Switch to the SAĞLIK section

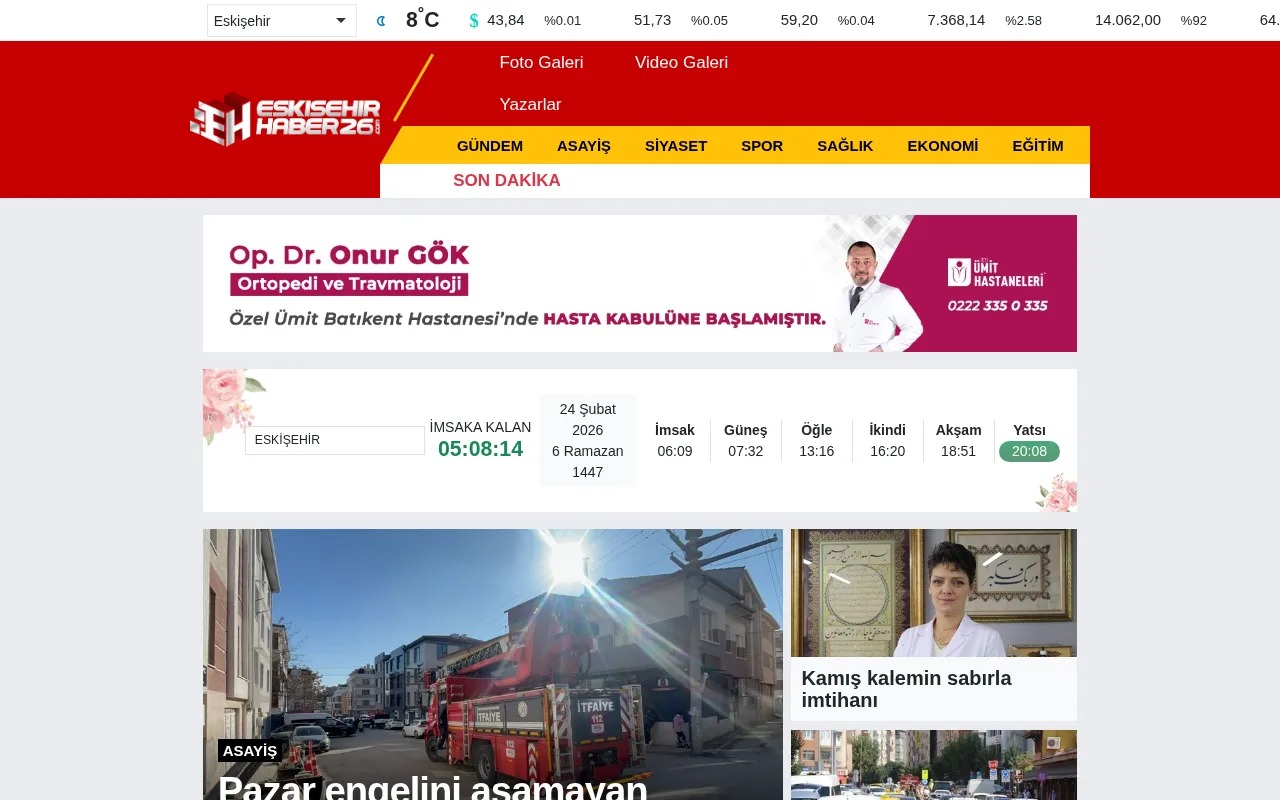click(845, 145)
